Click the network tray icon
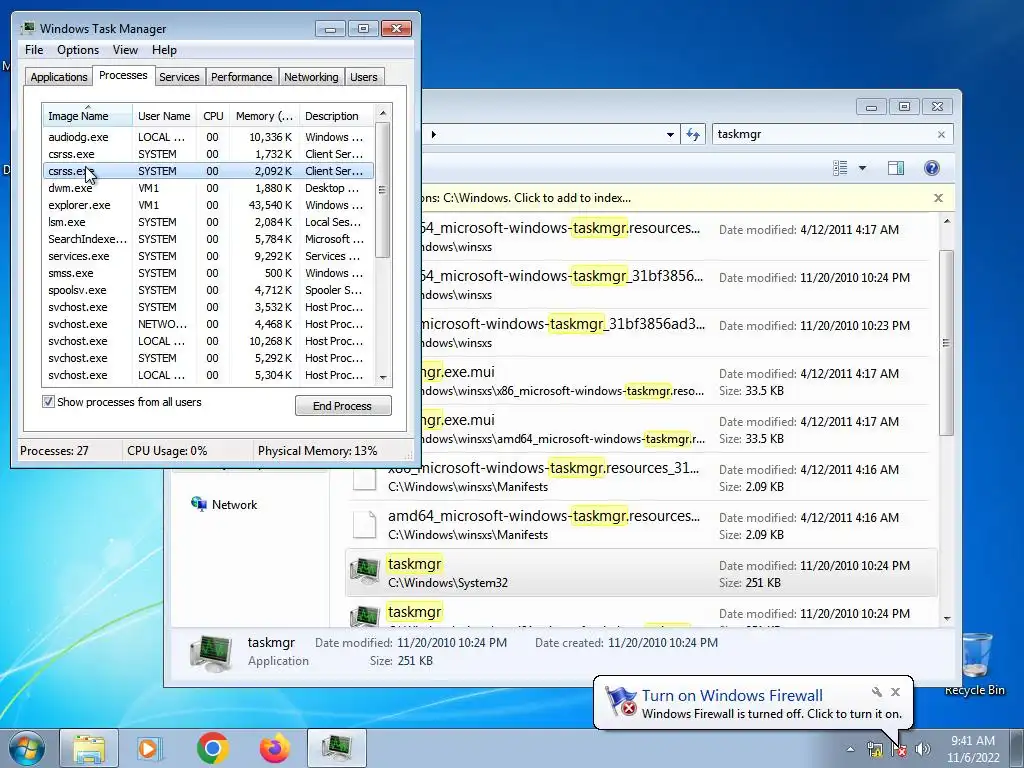The height and width of the screenshot is (768, 1024). pyautogui.click(x=874, y=749)
